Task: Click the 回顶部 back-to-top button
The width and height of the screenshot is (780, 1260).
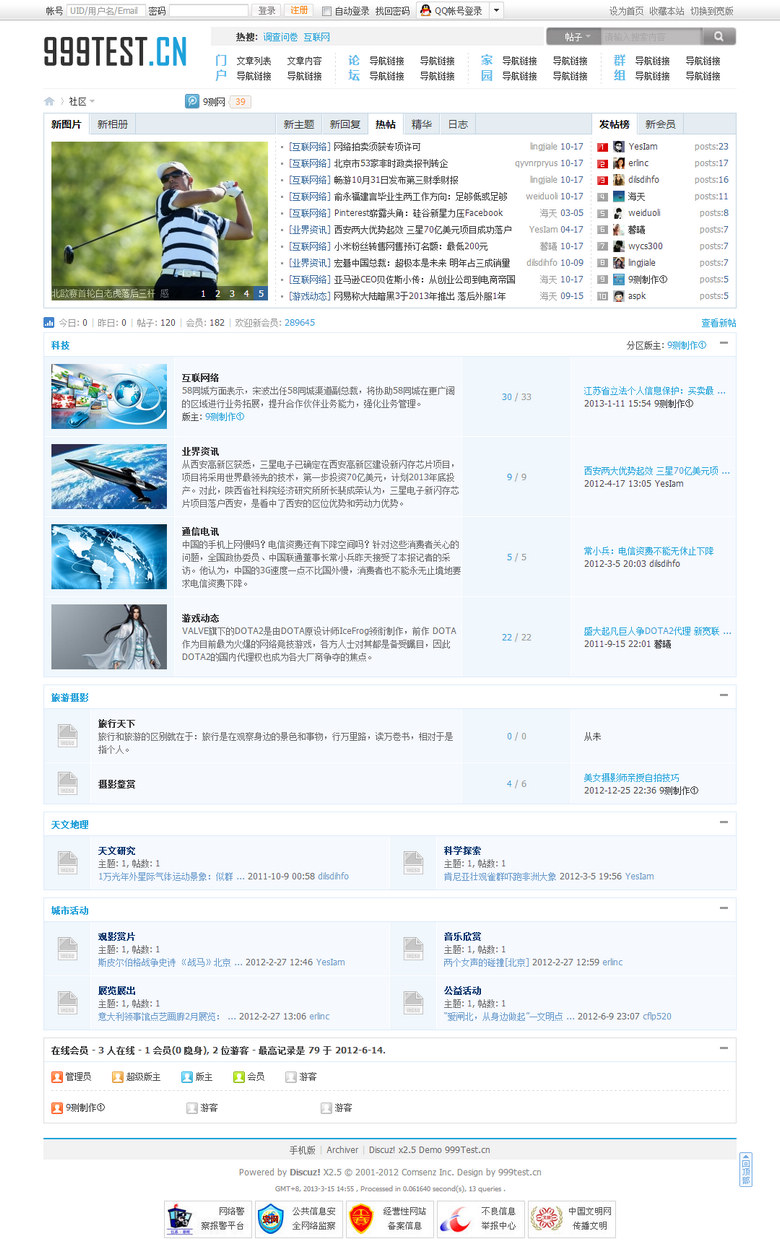Action: (x=745, y=1169)
